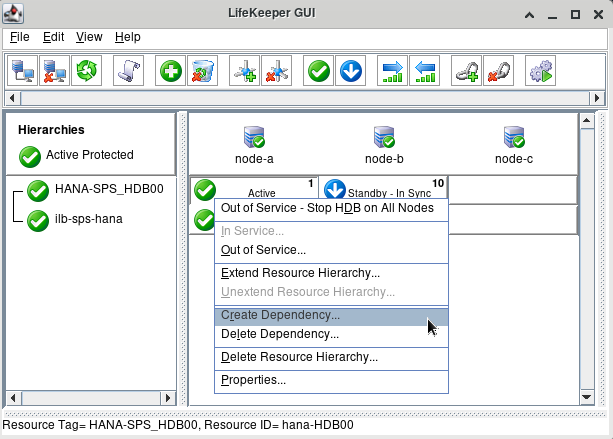613x439 pixels.
Task: Click the LifeKeeper application icon in title bar
Action: (13, 14)
